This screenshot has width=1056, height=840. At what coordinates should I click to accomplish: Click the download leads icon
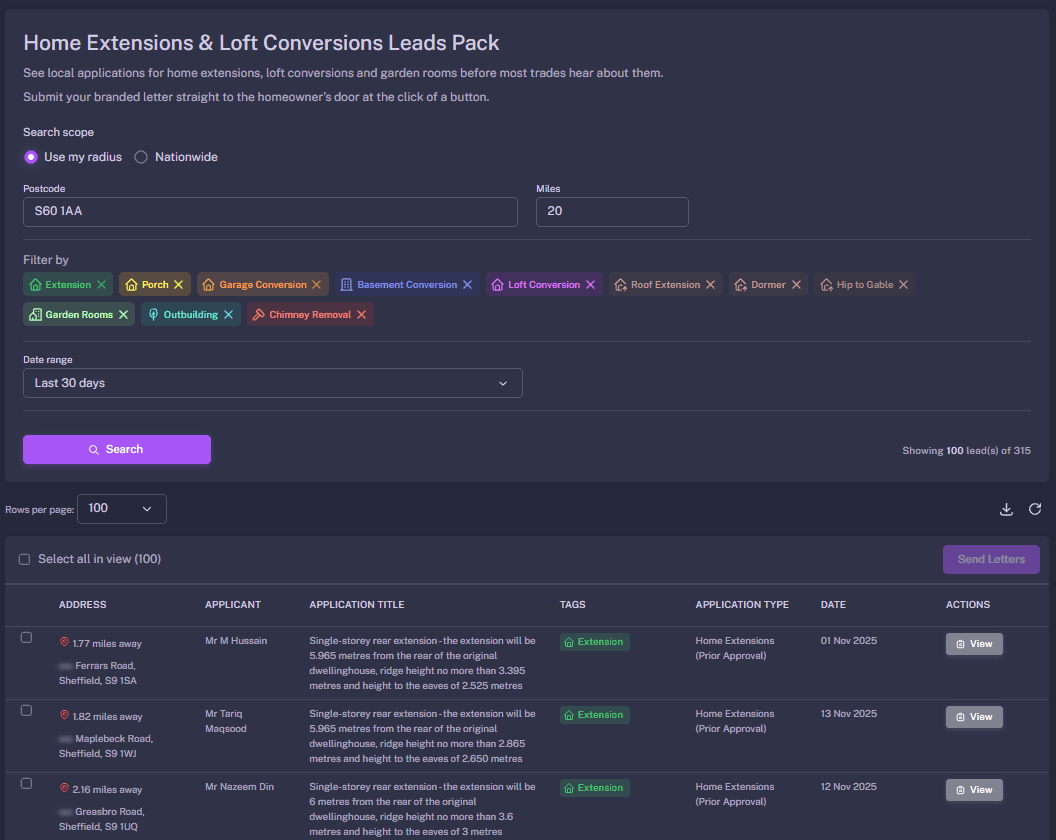coord(1006,509)
